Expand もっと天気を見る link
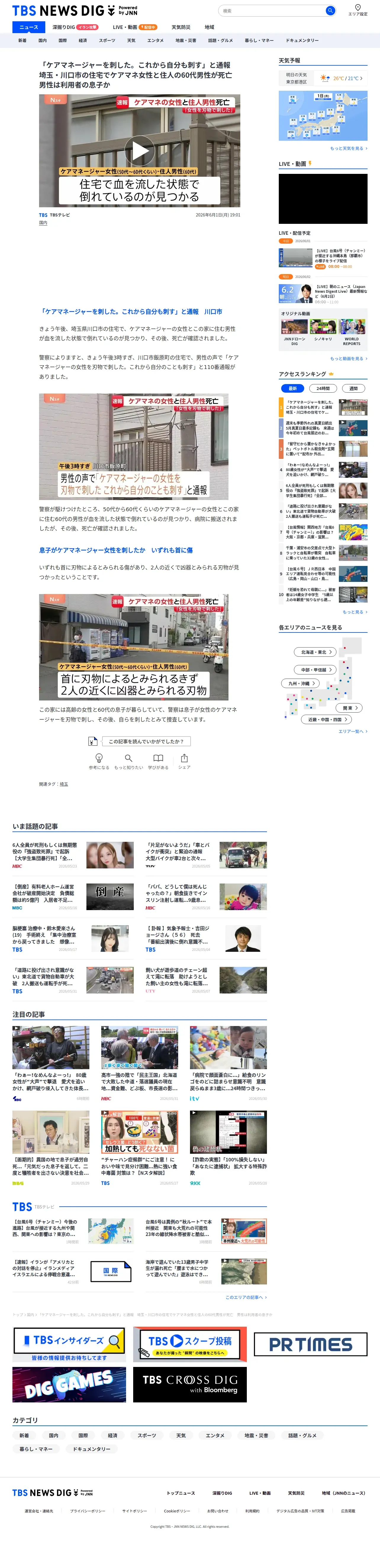The image size is (380, 1568). pyautogui.click(x=348, y=148)
